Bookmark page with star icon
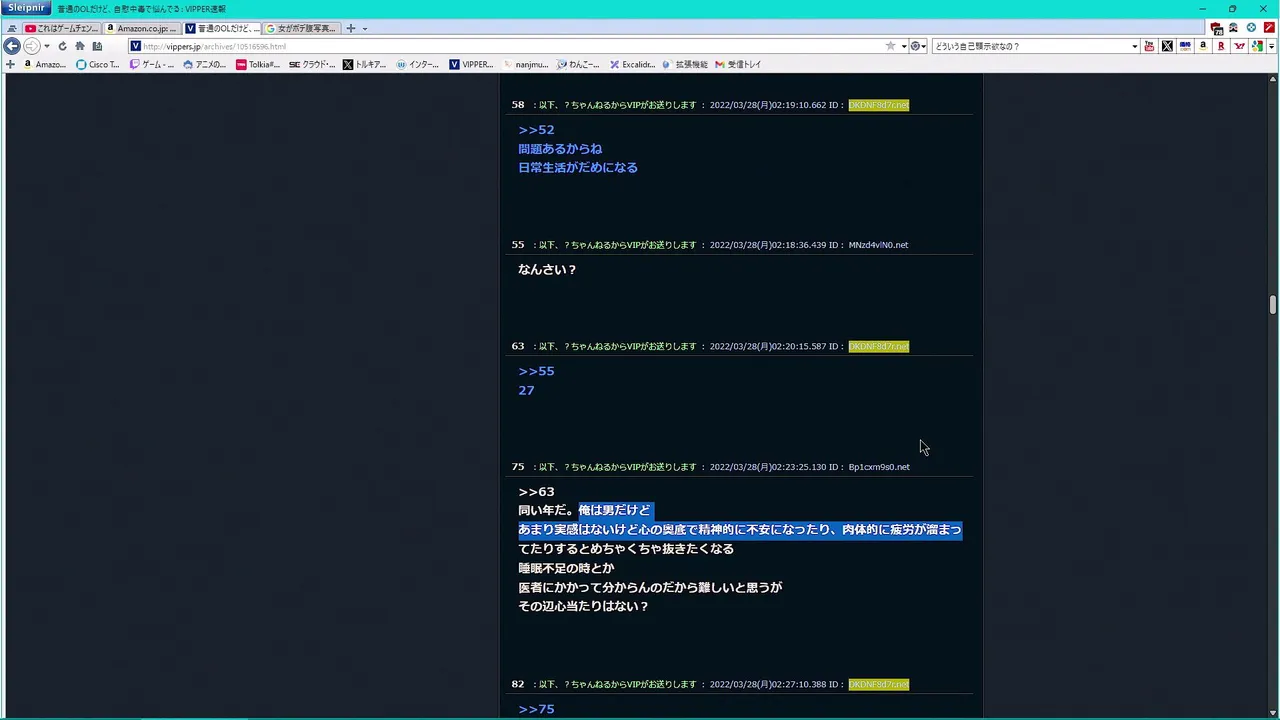The height and width of the screenshot is (720, 1280). point(890,46)
